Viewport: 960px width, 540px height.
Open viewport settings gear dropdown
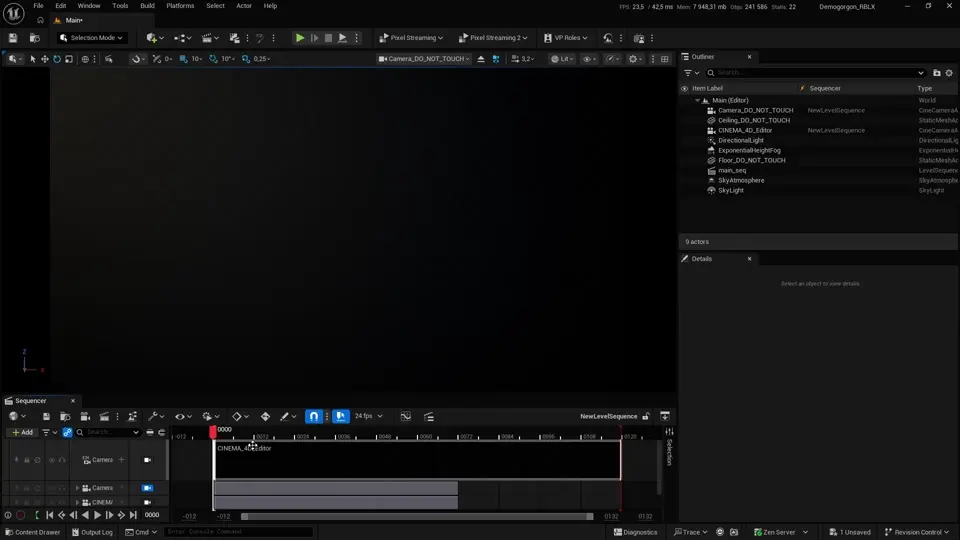636,59
